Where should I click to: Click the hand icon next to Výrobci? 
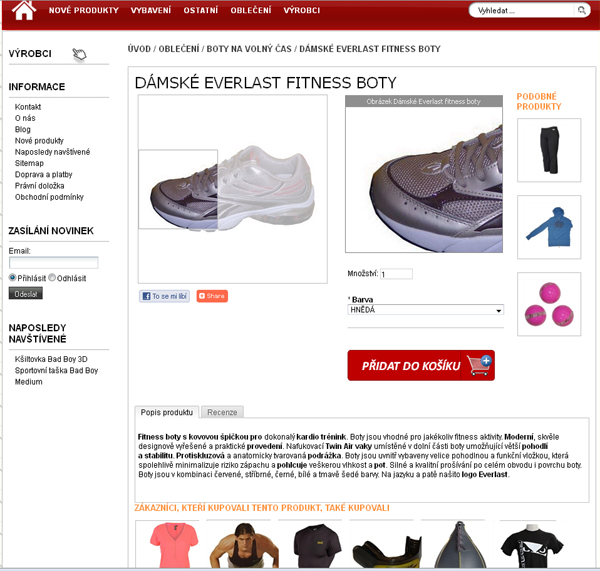[x=80, y=54]
